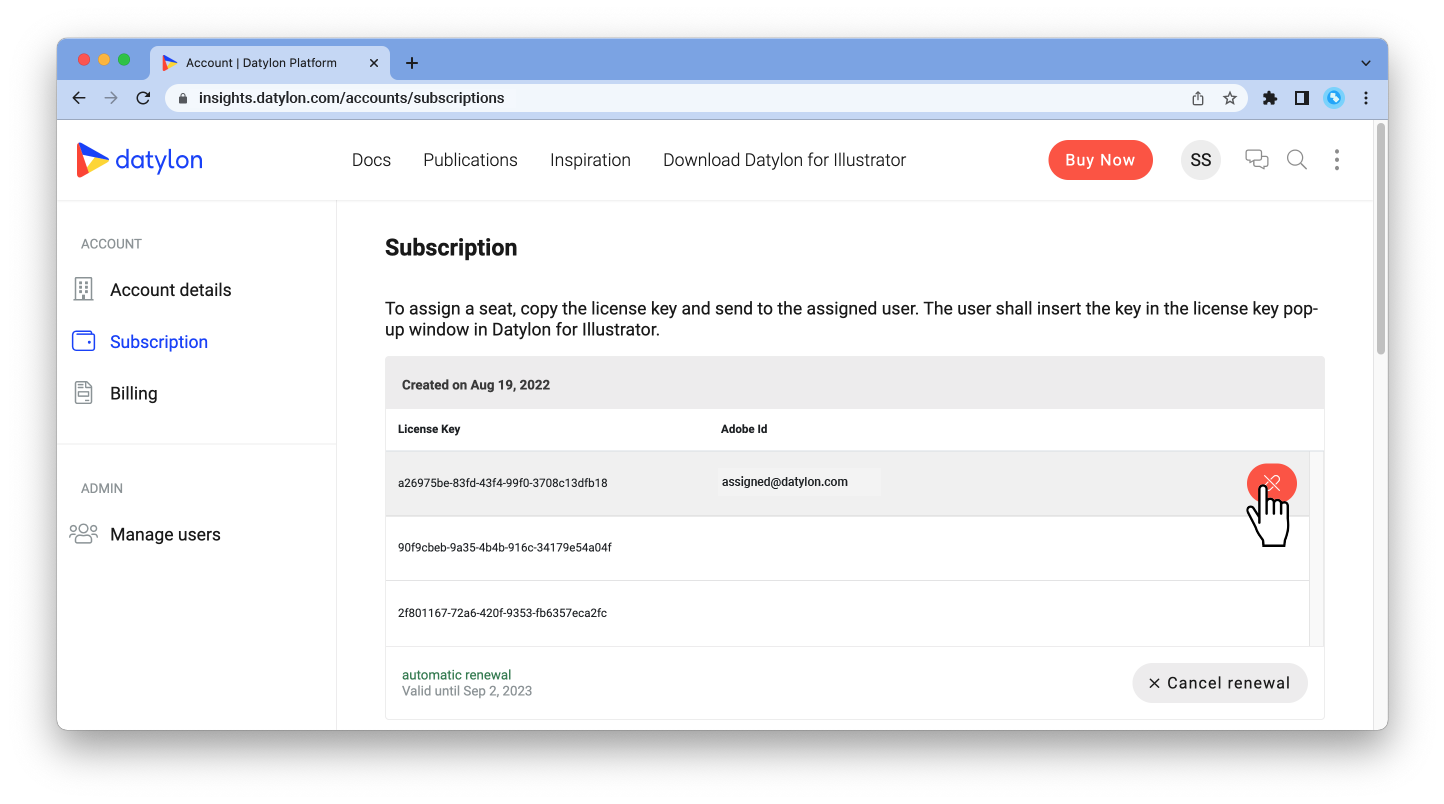Click the share icon in the address bar
Screen dimensions: 1444x804
(1198, 98)
